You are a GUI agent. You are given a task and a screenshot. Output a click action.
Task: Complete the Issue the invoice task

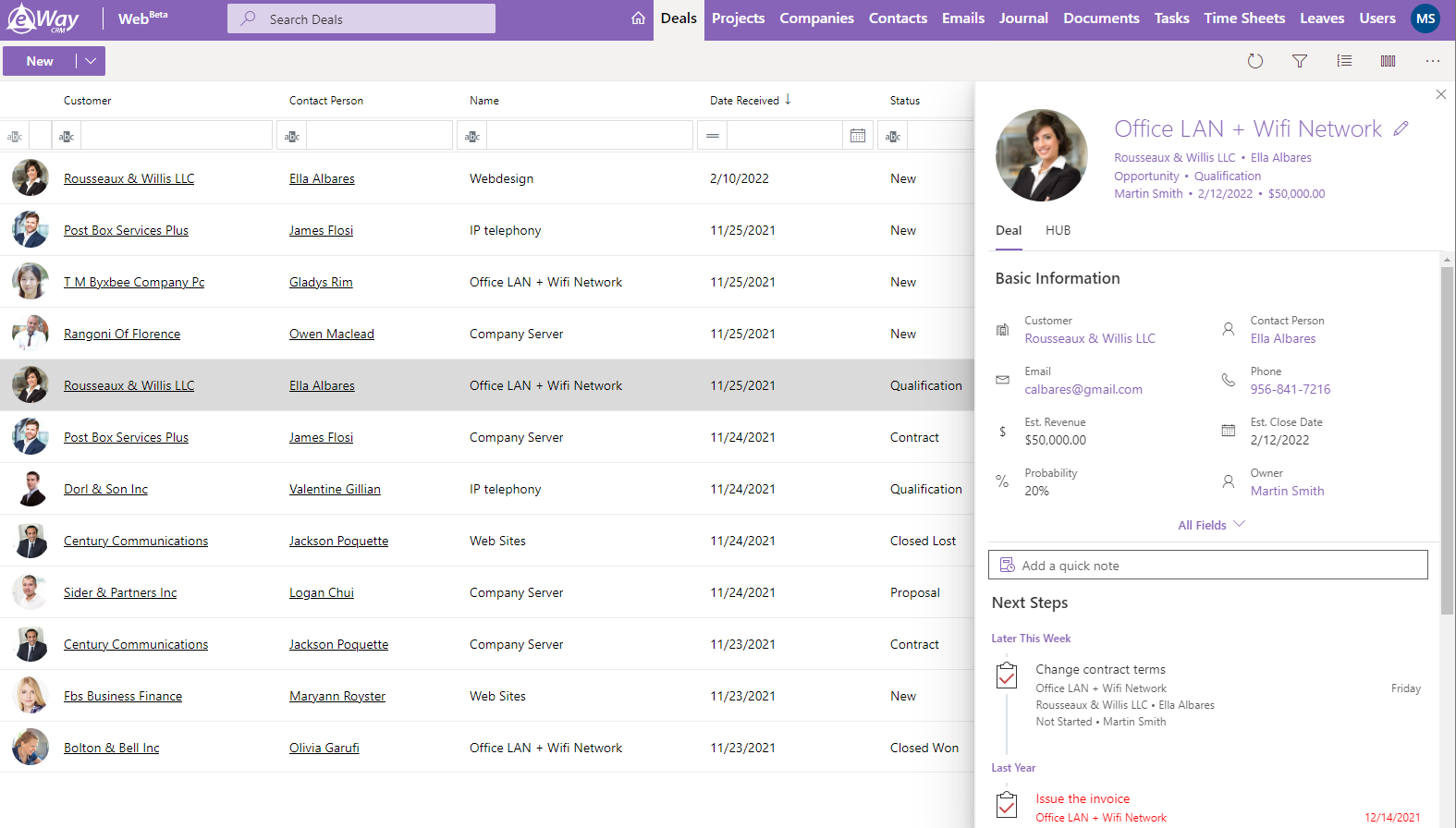coord(1007,805)
